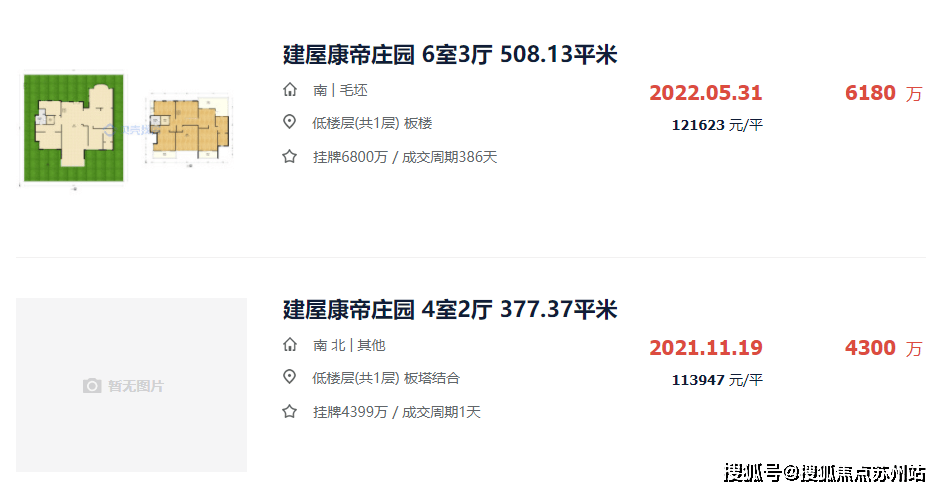Click the 2022.05.31 deal date
This screenshot has height=493, width=946.
click(706, 93)
